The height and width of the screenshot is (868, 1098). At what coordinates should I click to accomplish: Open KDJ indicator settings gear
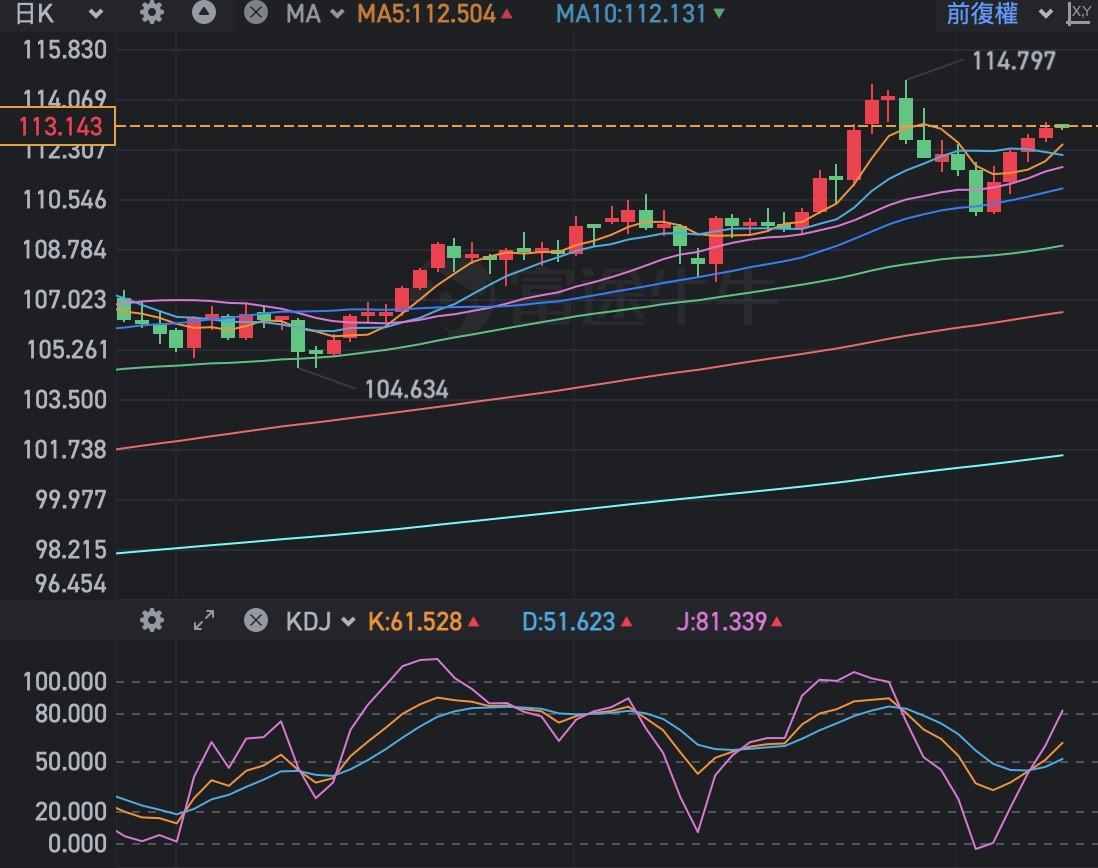tap(151, 621)
